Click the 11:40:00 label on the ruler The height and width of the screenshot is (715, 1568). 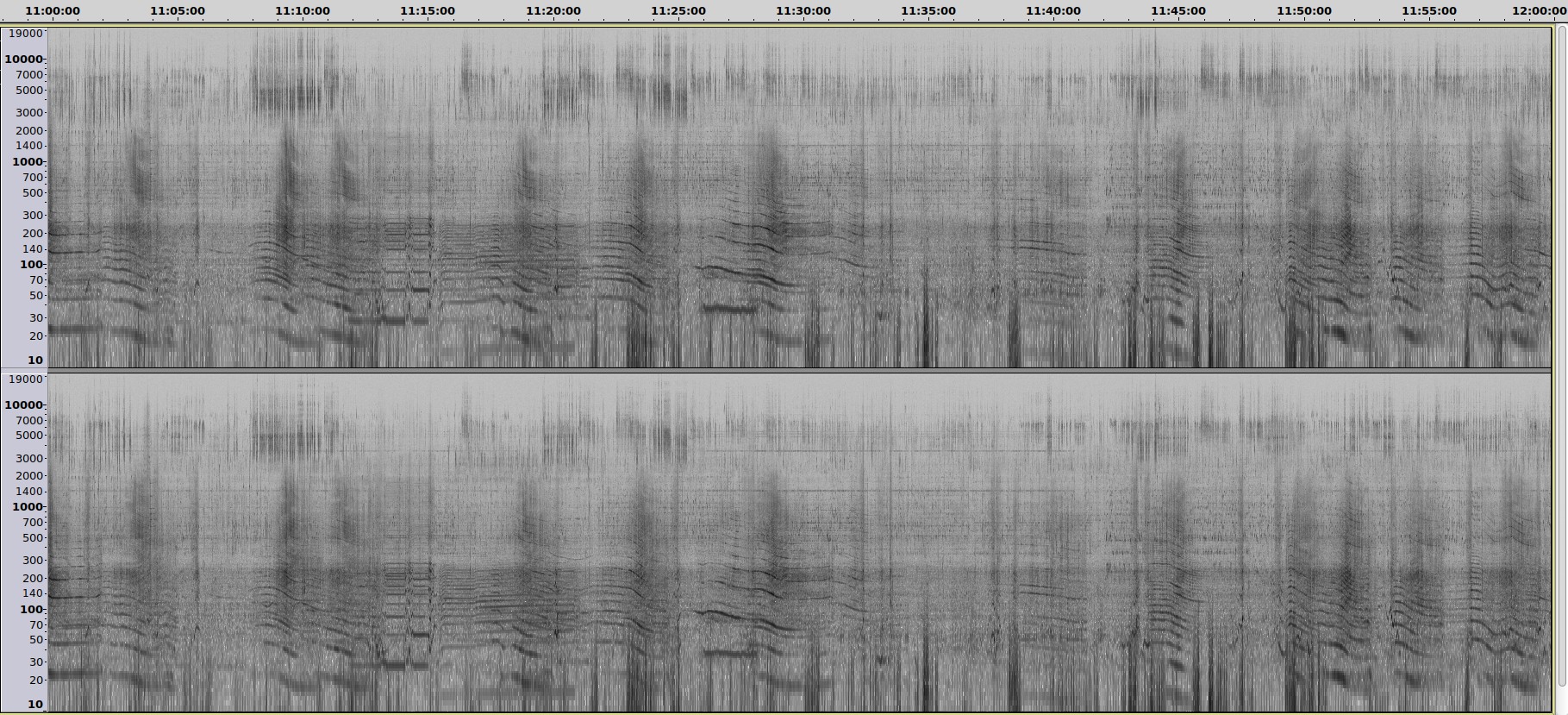click(1053, 11)
